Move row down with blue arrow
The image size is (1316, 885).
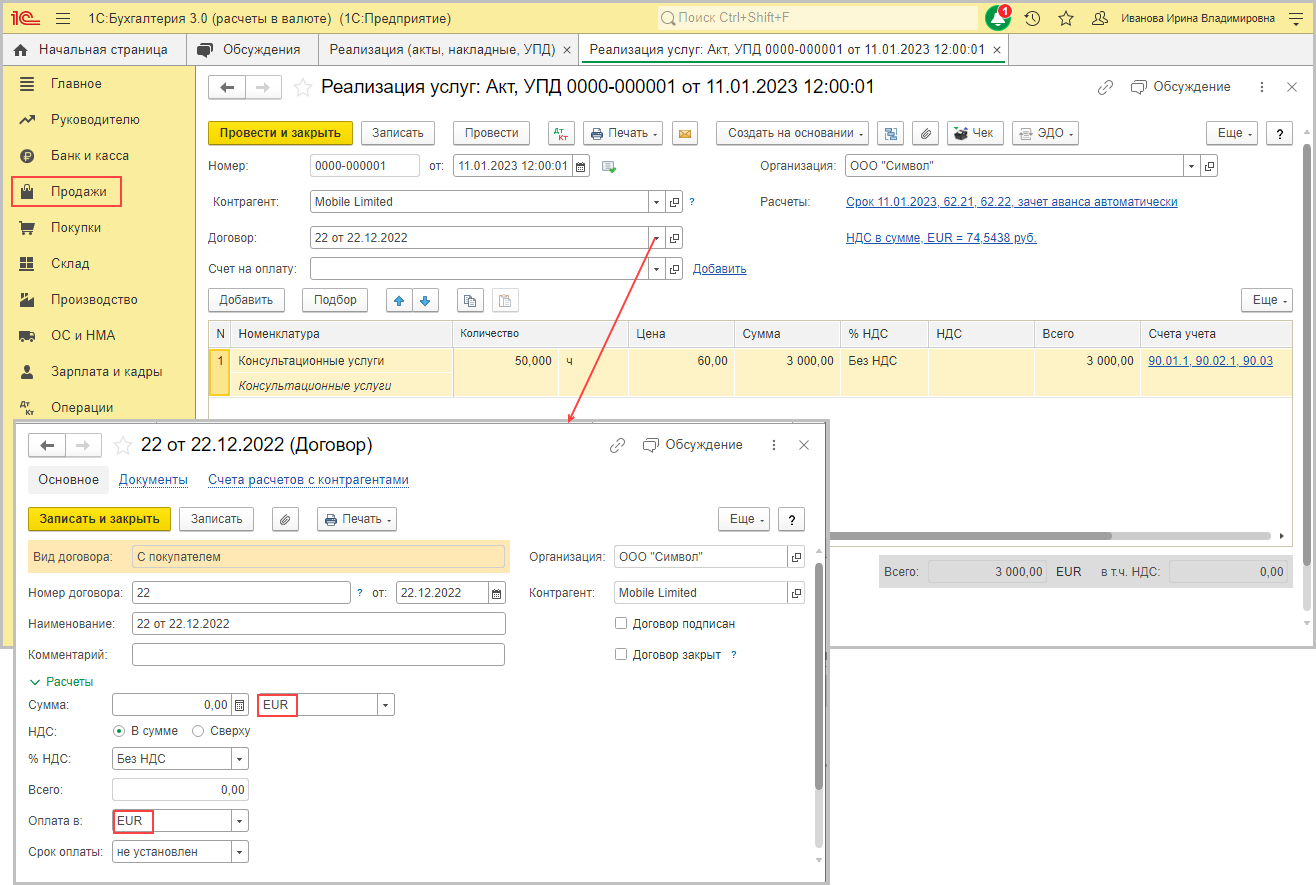click(x=426, y=300)
